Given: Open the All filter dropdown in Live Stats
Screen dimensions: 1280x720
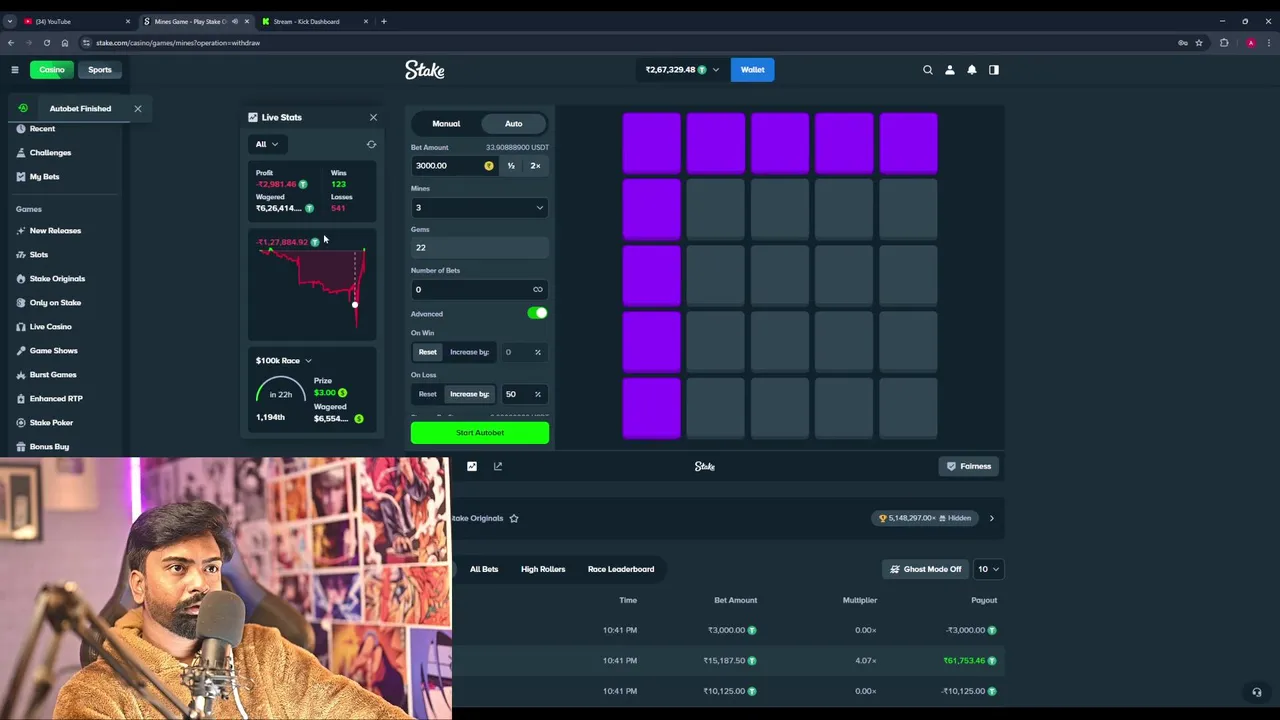Looking at the screenshot, I should click(267, 144).
